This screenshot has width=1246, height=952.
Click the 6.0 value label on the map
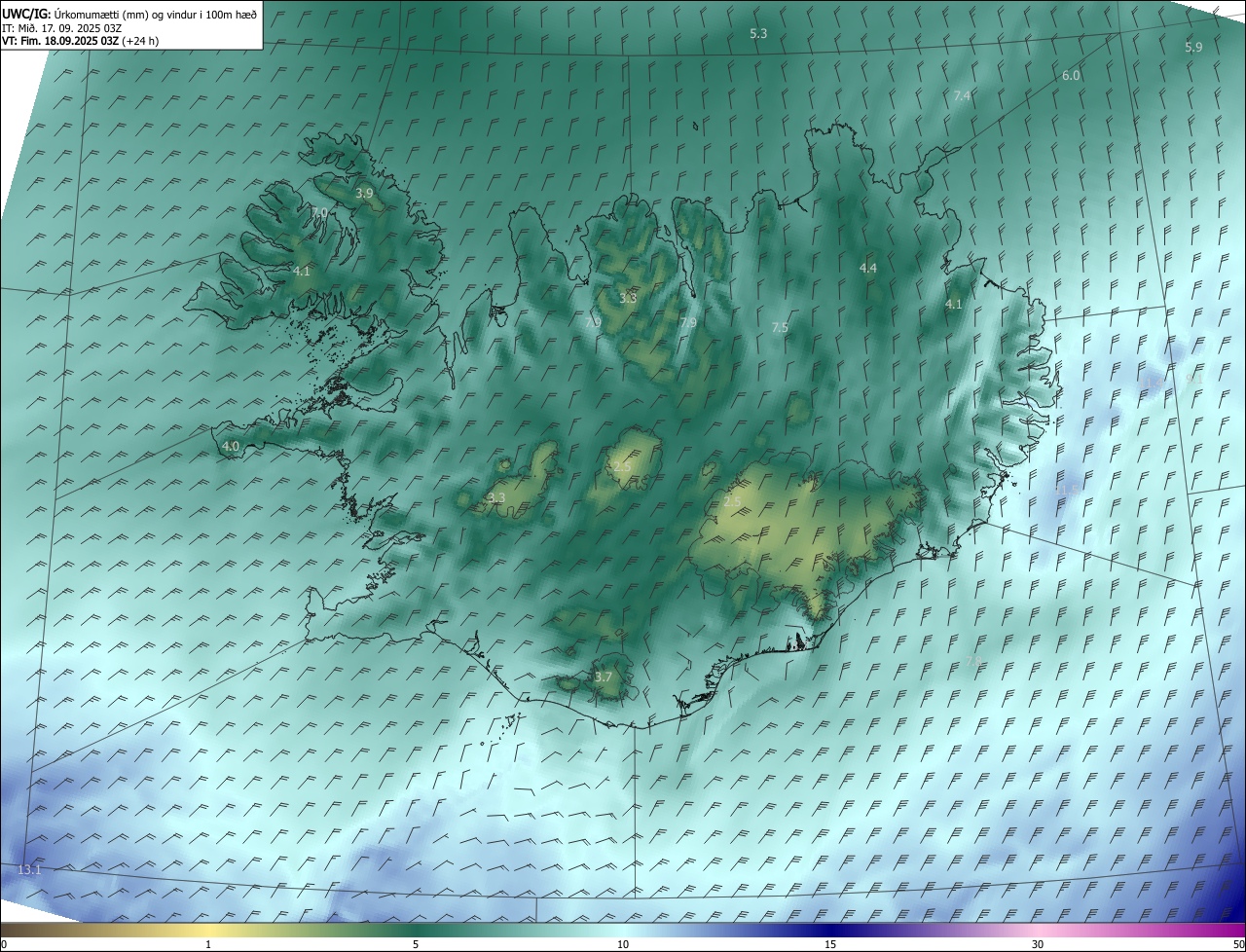point(1071,76)
